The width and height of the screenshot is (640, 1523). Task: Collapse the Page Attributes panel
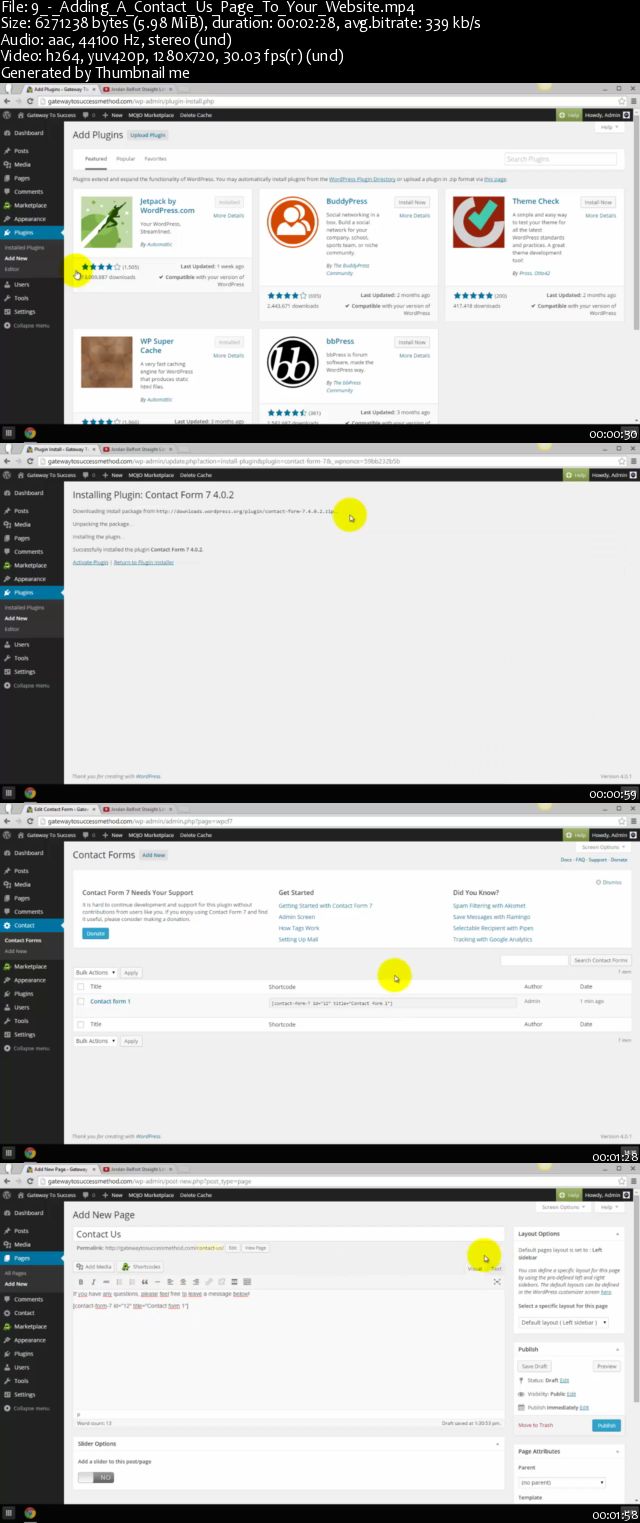(x=616, y=1451)
